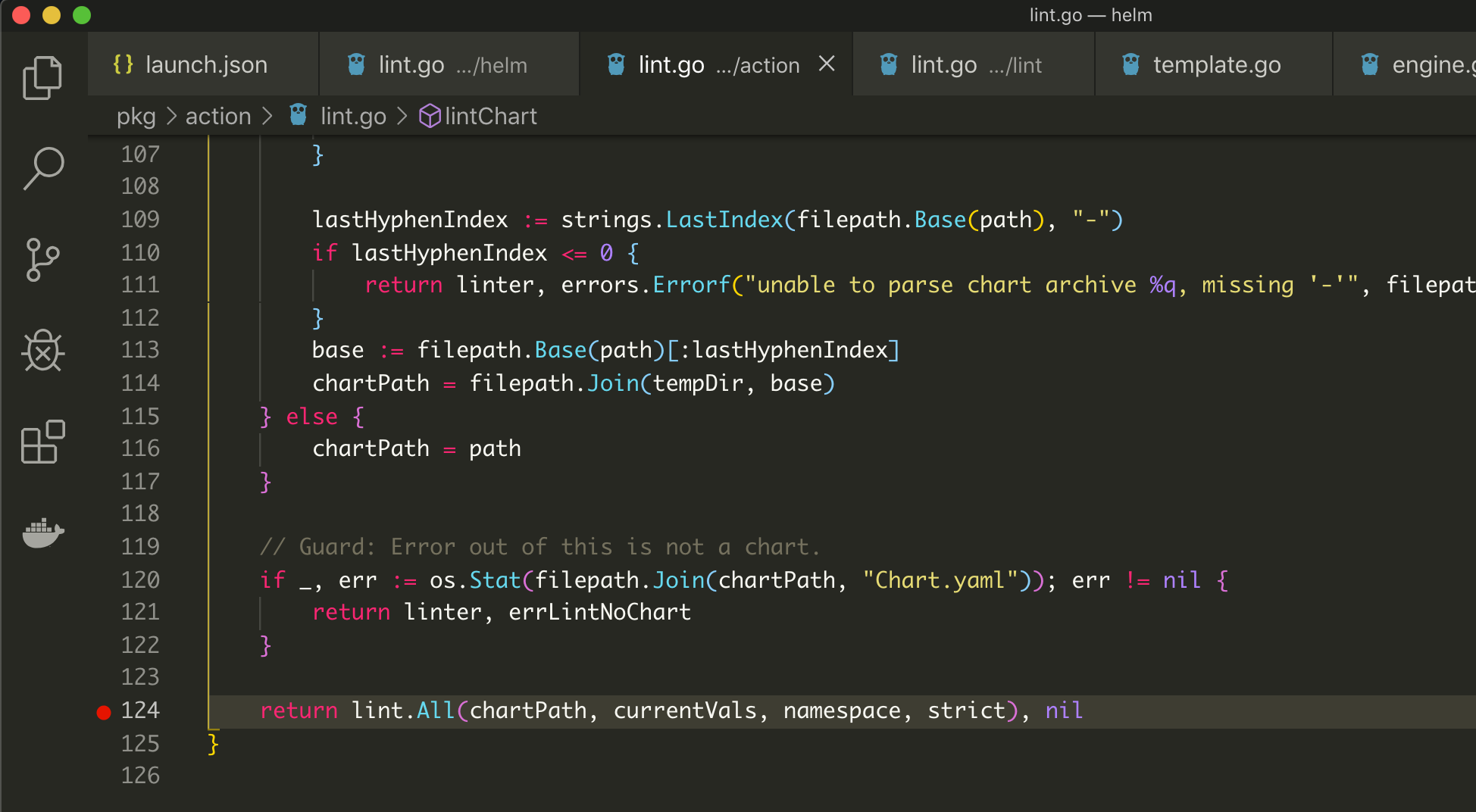This screenshot has width=1476, height=812.
Task: Click the "Chart.yaml" string literal
Action: click(x=940, y=580)
